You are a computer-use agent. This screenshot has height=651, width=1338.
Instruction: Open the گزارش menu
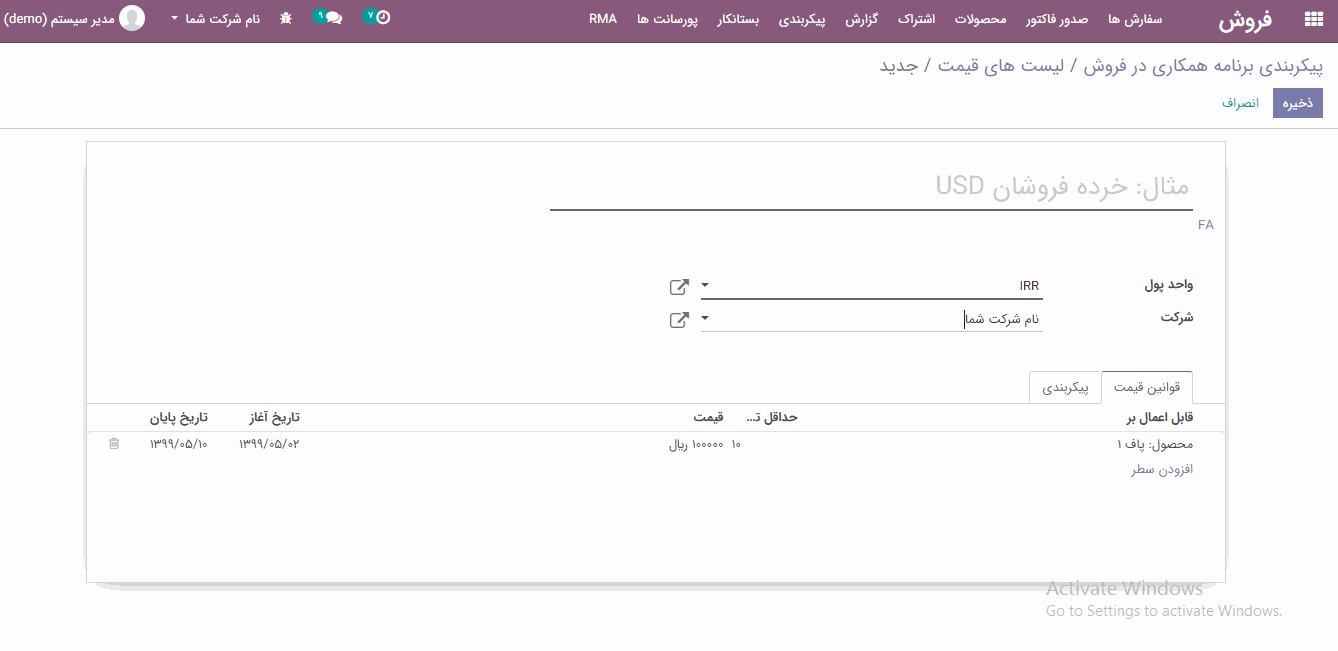[863, 19]
